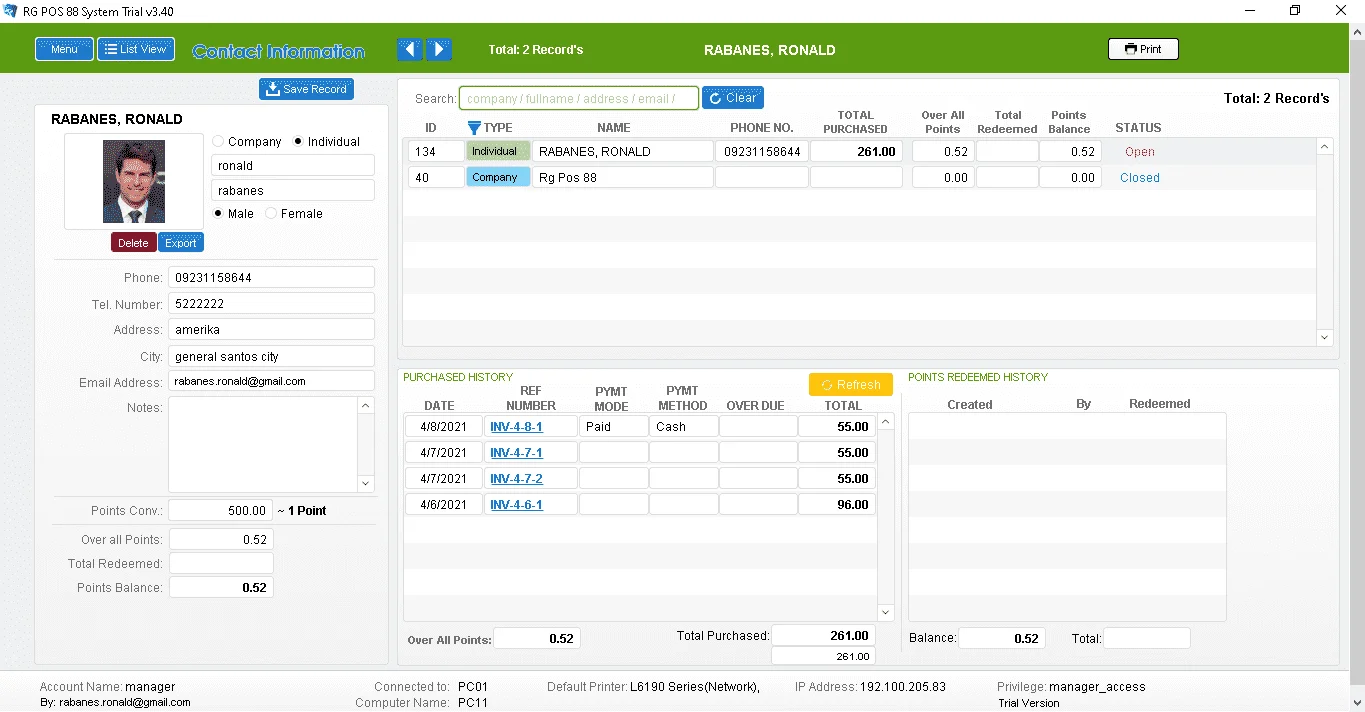Edit the Phone field

(x=272, y=278)
